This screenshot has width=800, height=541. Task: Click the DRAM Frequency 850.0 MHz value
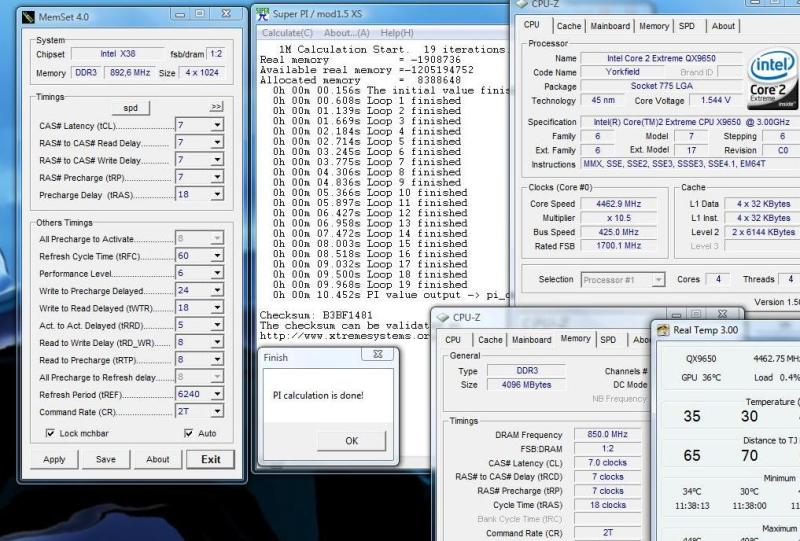[607, 434]
